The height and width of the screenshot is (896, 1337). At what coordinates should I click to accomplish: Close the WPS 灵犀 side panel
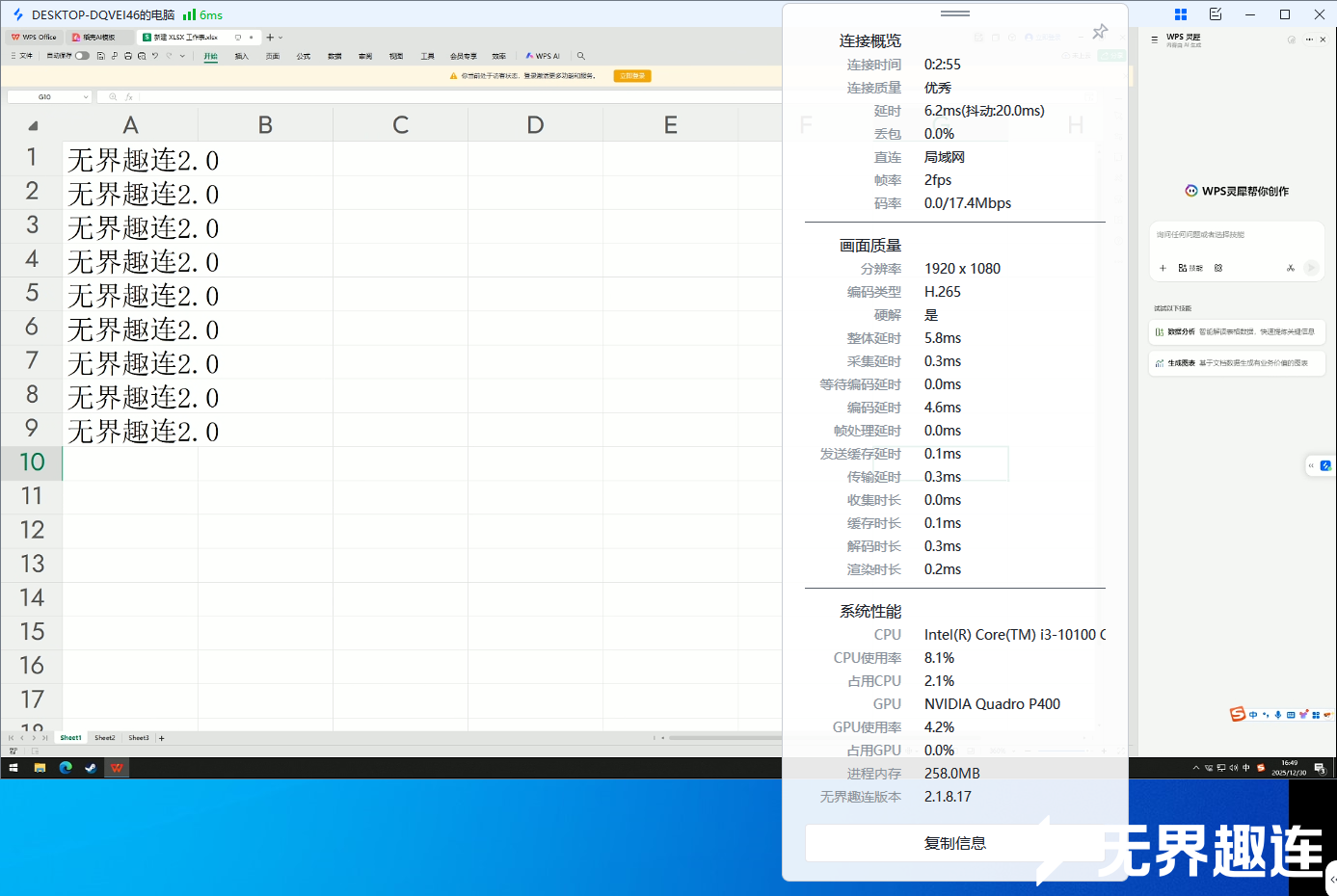click(x=1323, y=40)
